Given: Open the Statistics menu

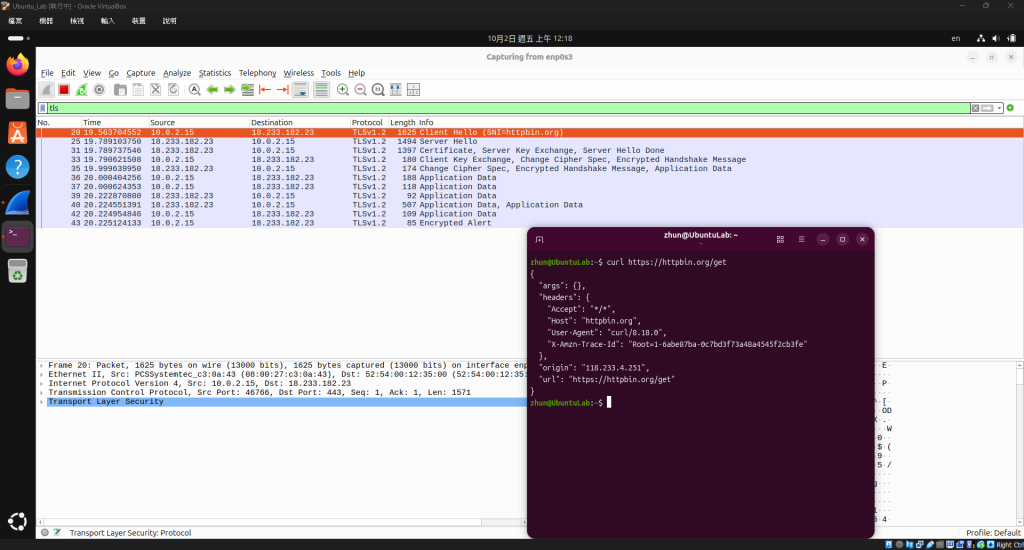Looking at the screenshot, I should (215, 73).
